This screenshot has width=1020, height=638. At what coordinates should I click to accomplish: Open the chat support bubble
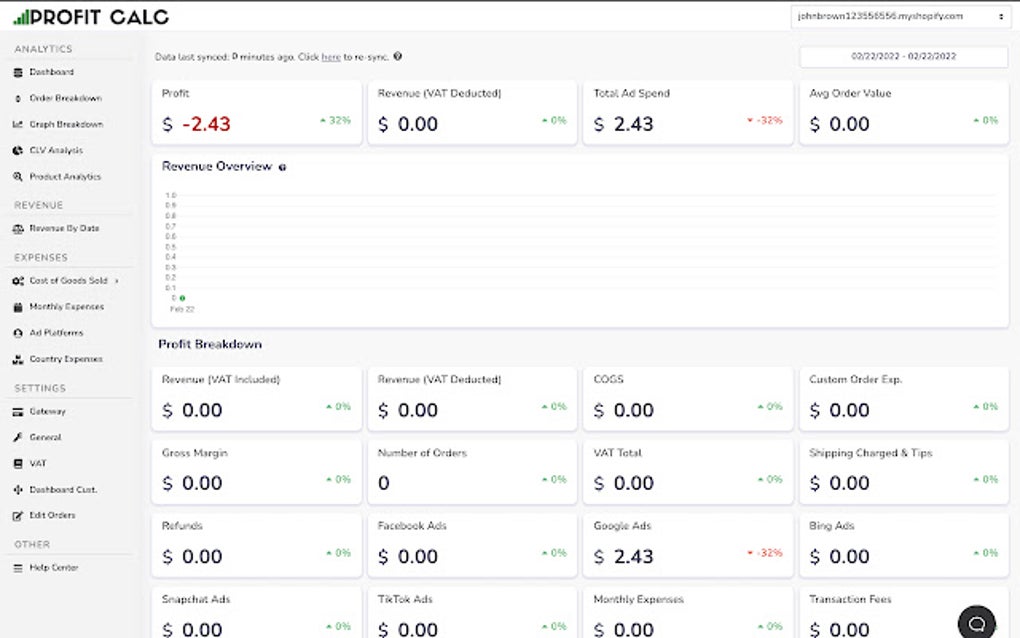click(x=976, y=622)
